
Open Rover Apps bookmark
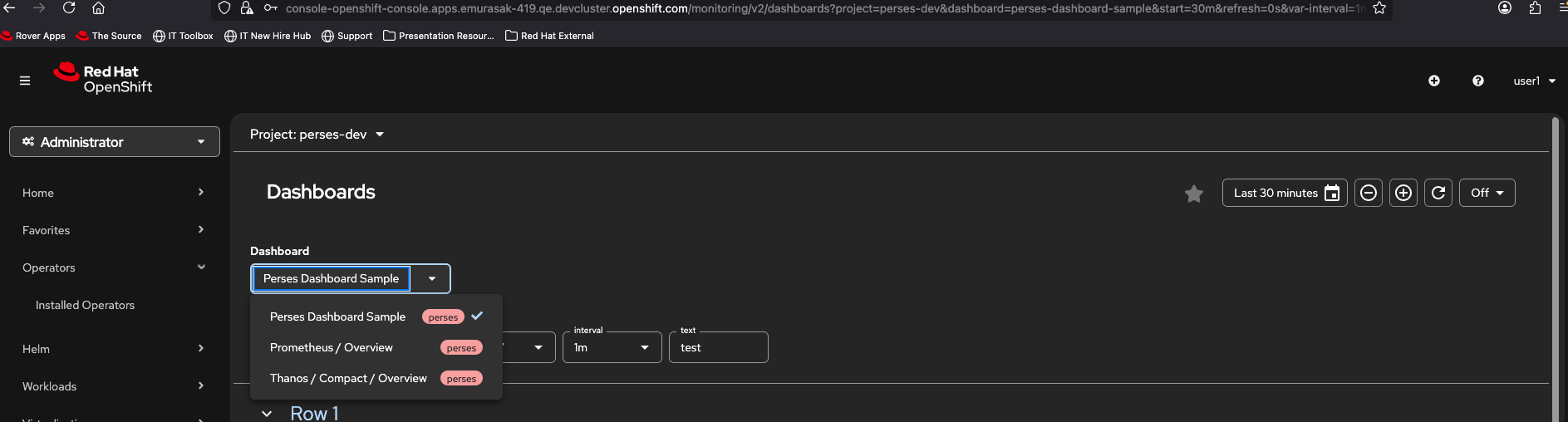33,36
